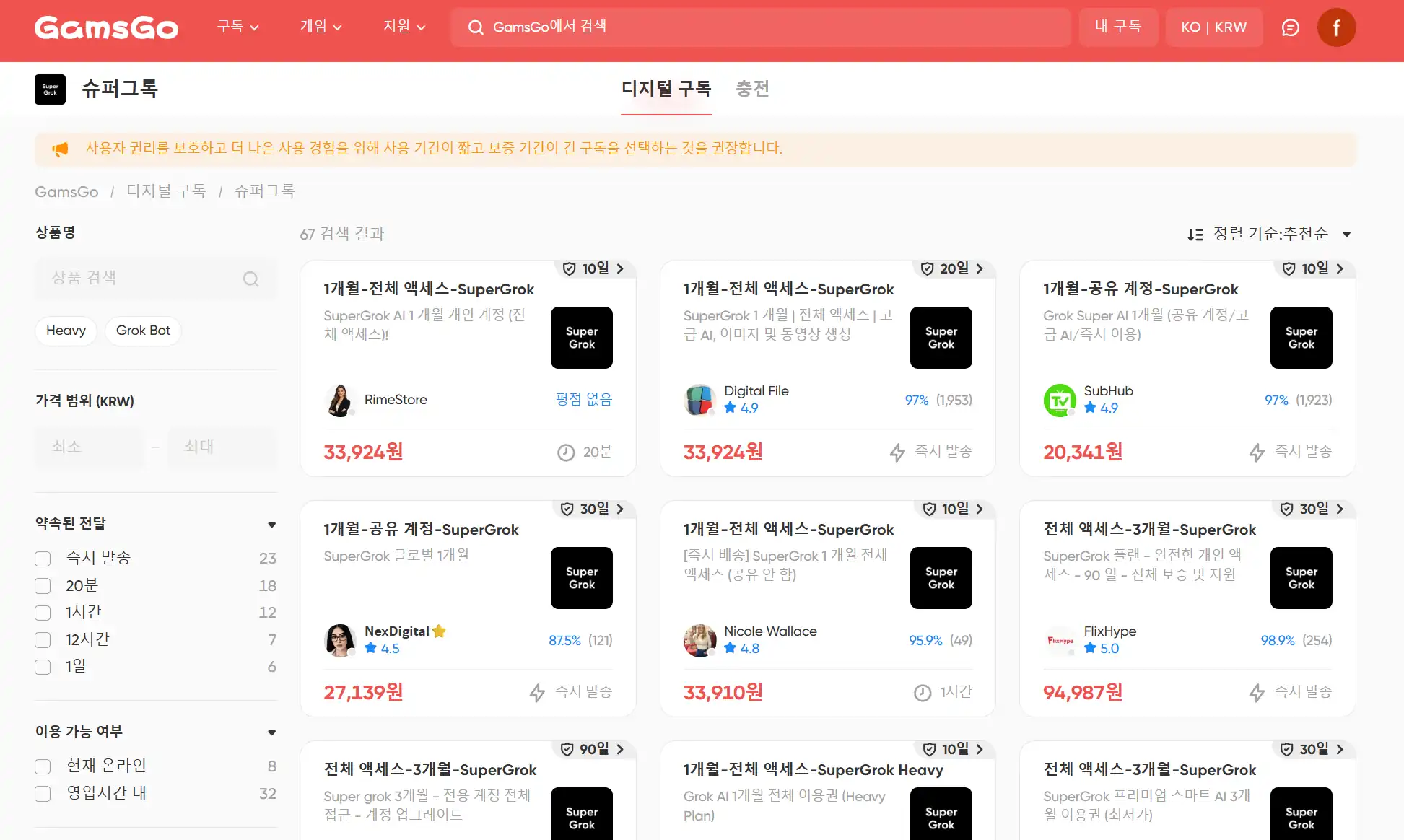Click the clock icon next to 20분

[566, 452]
